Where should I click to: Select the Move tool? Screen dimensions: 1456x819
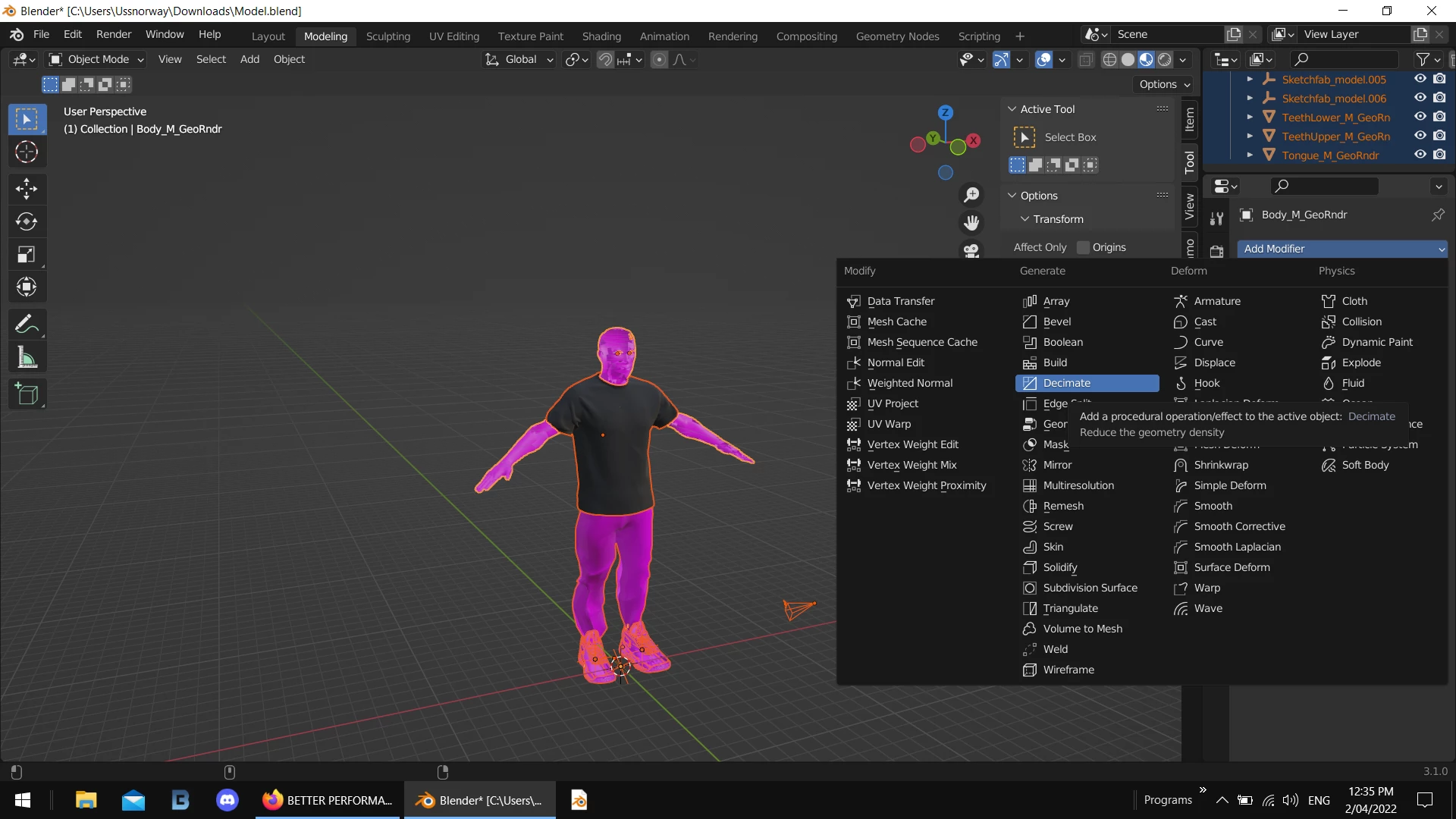pos(27,188)
